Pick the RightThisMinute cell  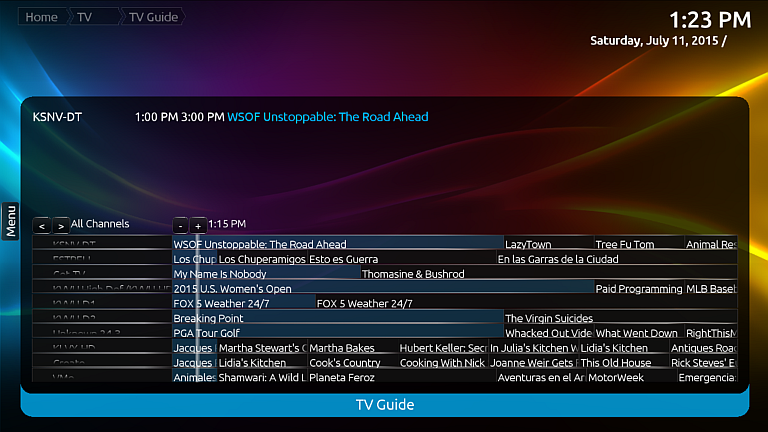pos(711,333)
